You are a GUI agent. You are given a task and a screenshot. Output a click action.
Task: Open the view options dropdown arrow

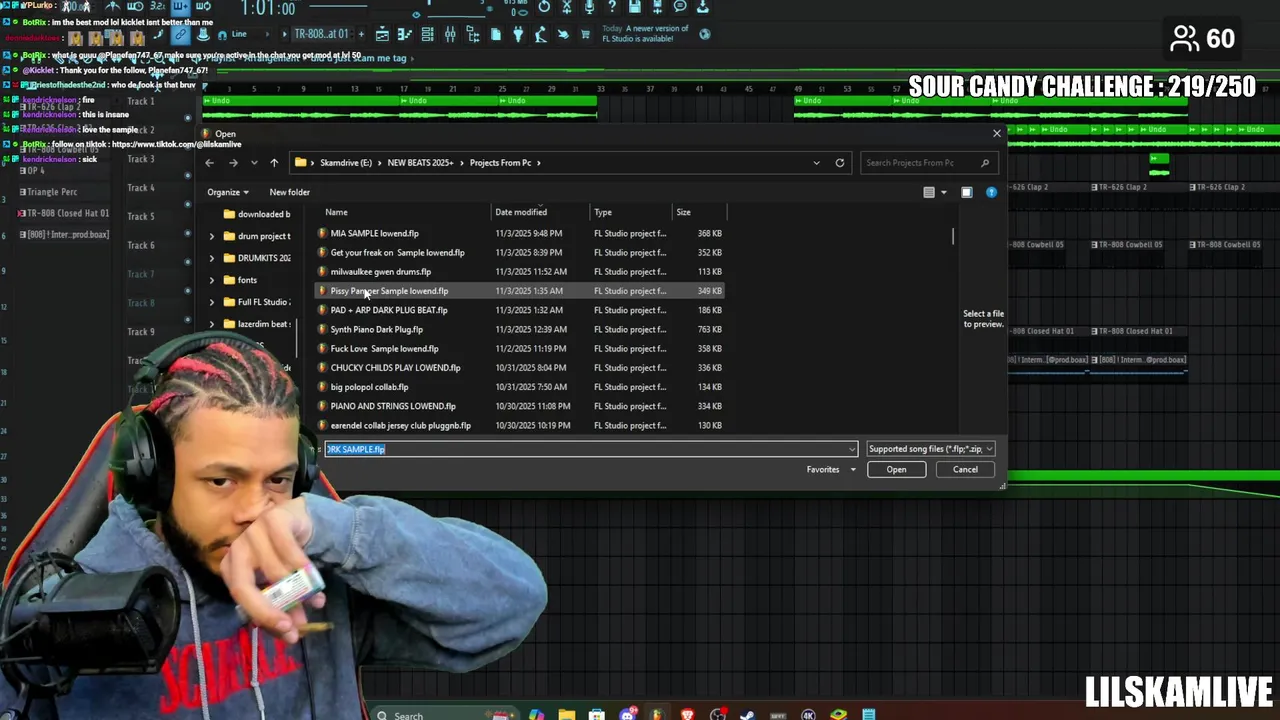click(943, 192)
